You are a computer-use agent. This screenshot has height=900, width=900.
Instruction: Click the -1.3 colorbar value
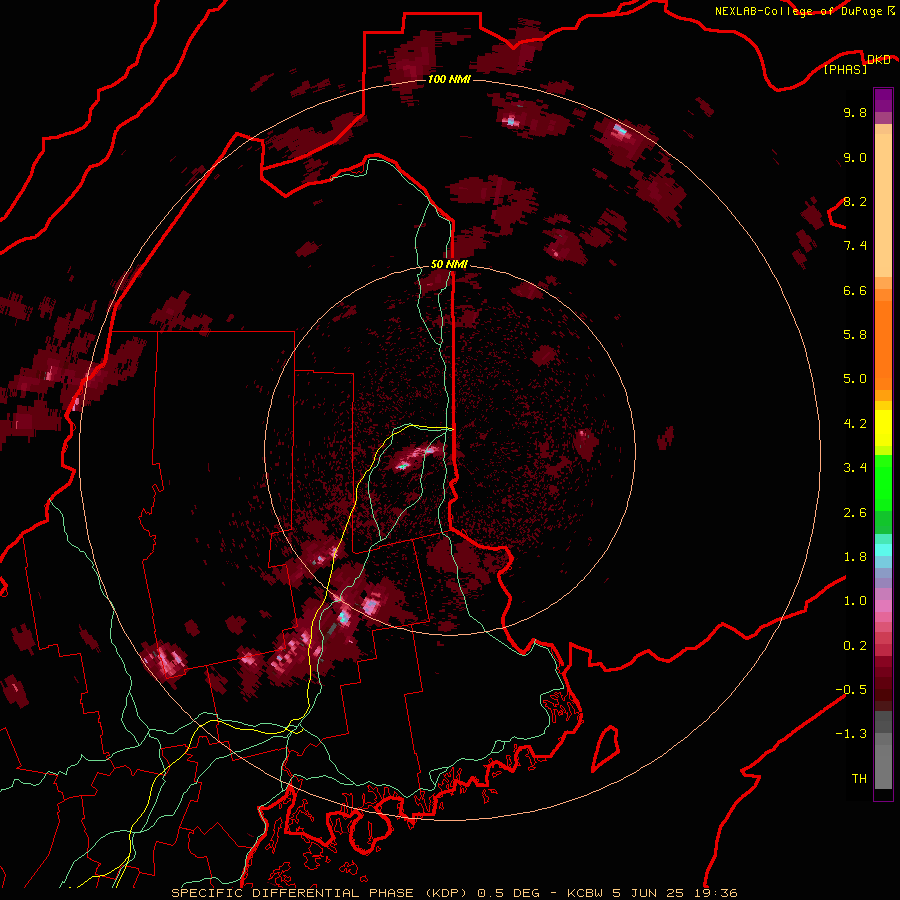pyautogui.click(x=851, y=734)
